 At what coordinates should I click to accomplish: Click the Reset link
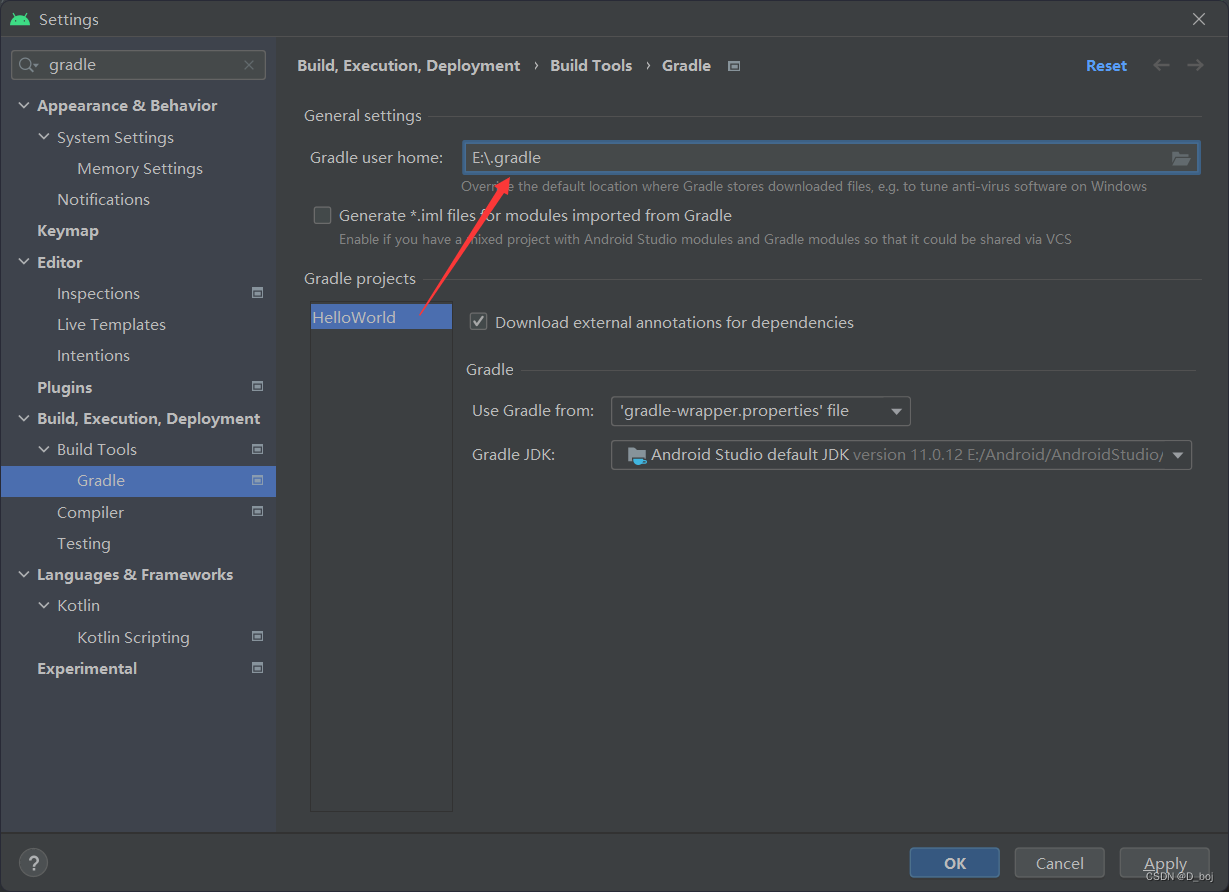(1106, 65)
